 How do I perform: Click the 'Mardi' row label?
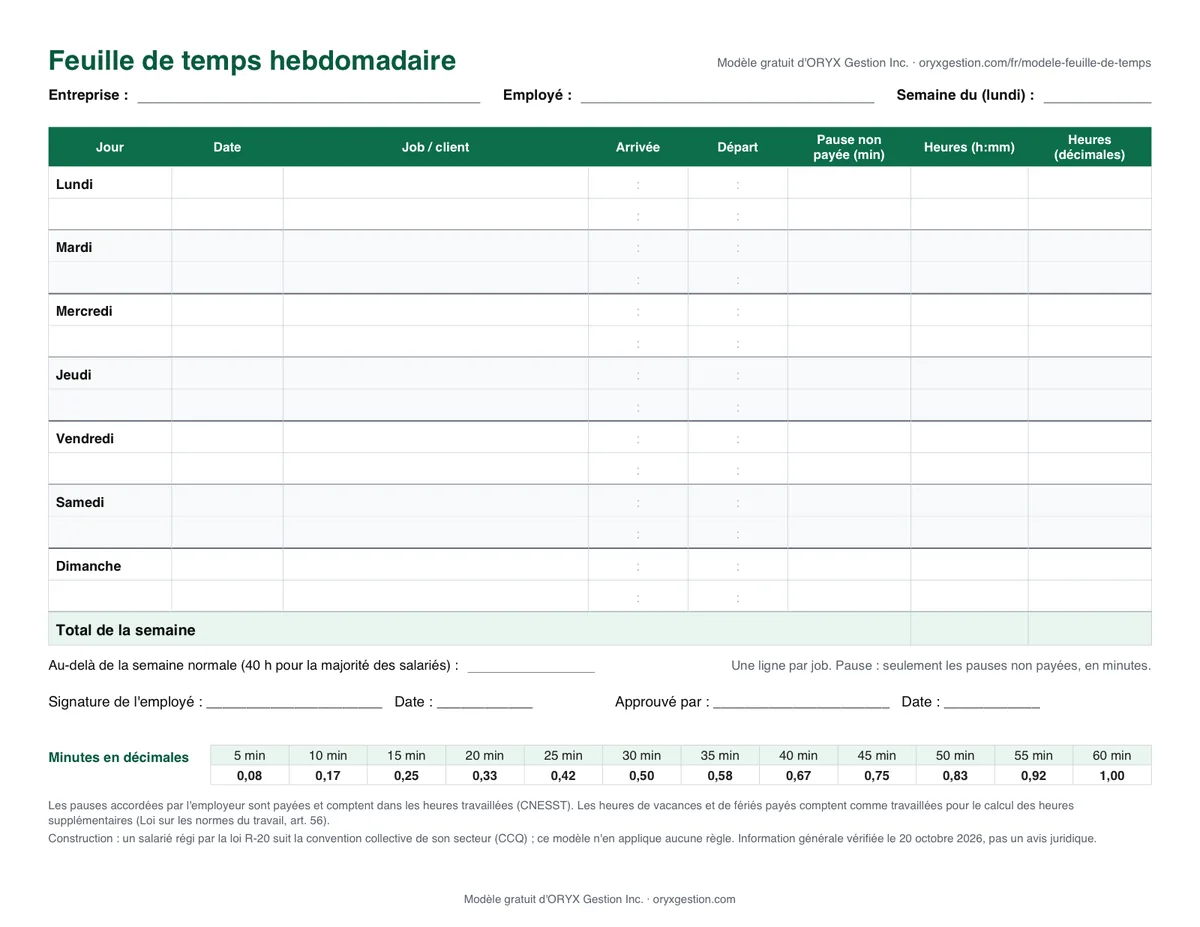(x=74, y=247)
